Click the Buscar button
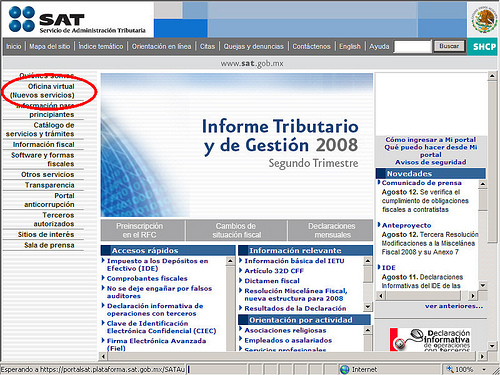The height and width of the screenshot is (375, 500). coord(449,46)
